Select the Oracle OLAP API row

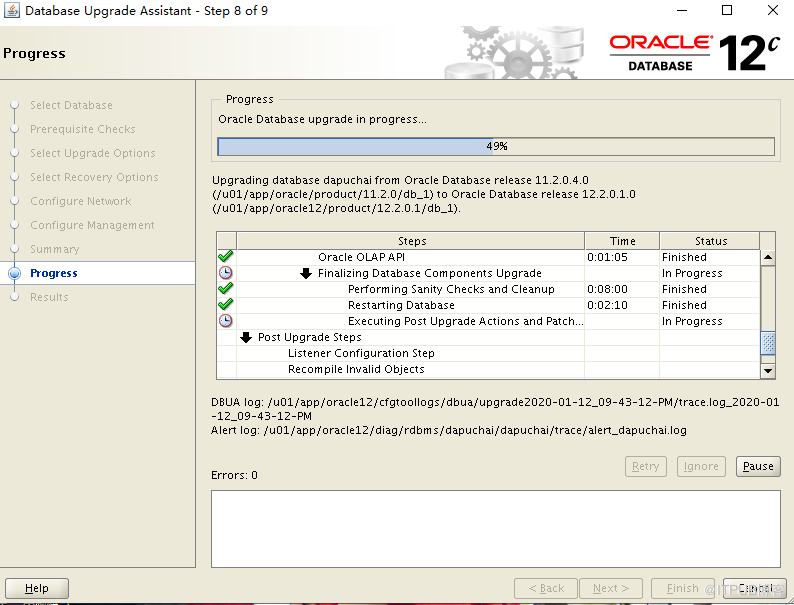pyautogui.click(x=489, y=257)
